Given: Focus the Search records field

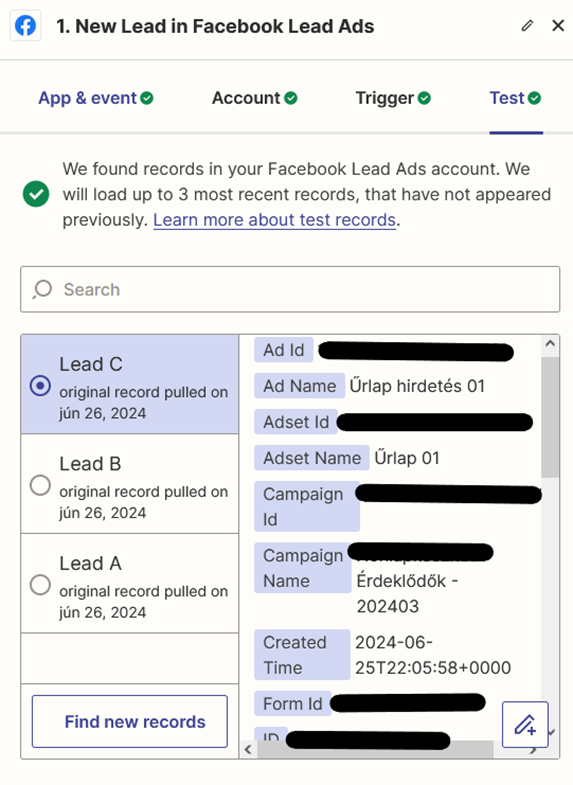Looking at the screenshot, I should click(x=290, y=289).
